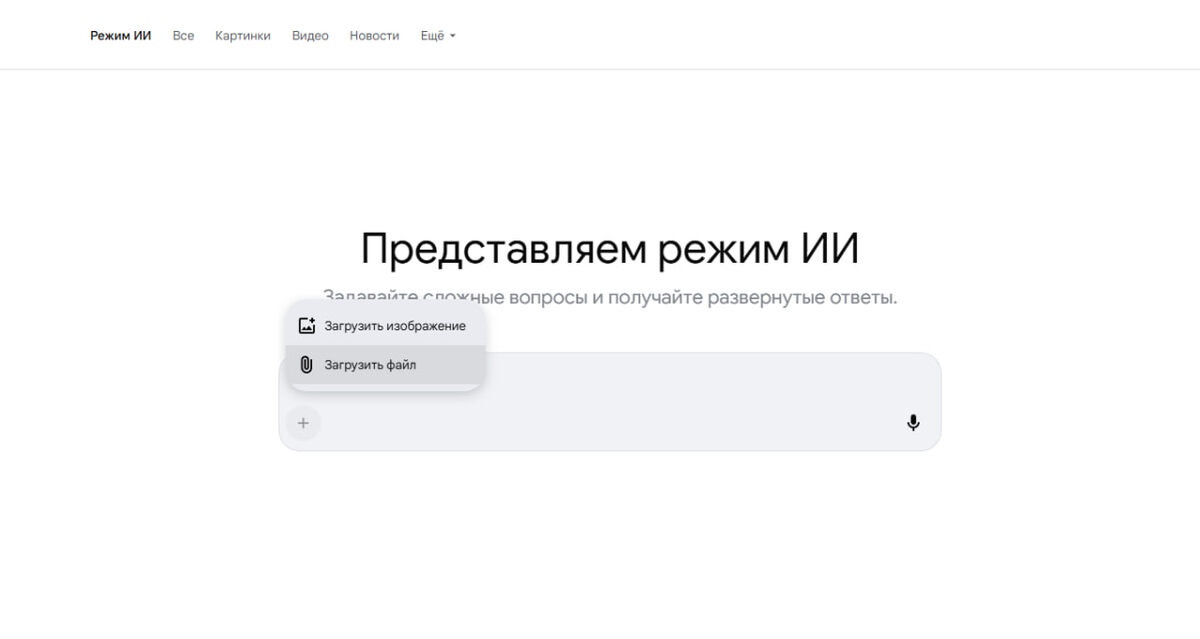Switch to the "Картинки" tab
The width and height of the screenshot is (1200, 639).
pos(243,35)
